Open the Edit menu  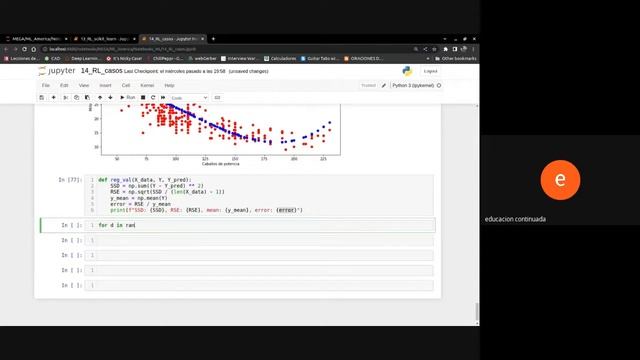pyautogui.click(x=64, y=85)
